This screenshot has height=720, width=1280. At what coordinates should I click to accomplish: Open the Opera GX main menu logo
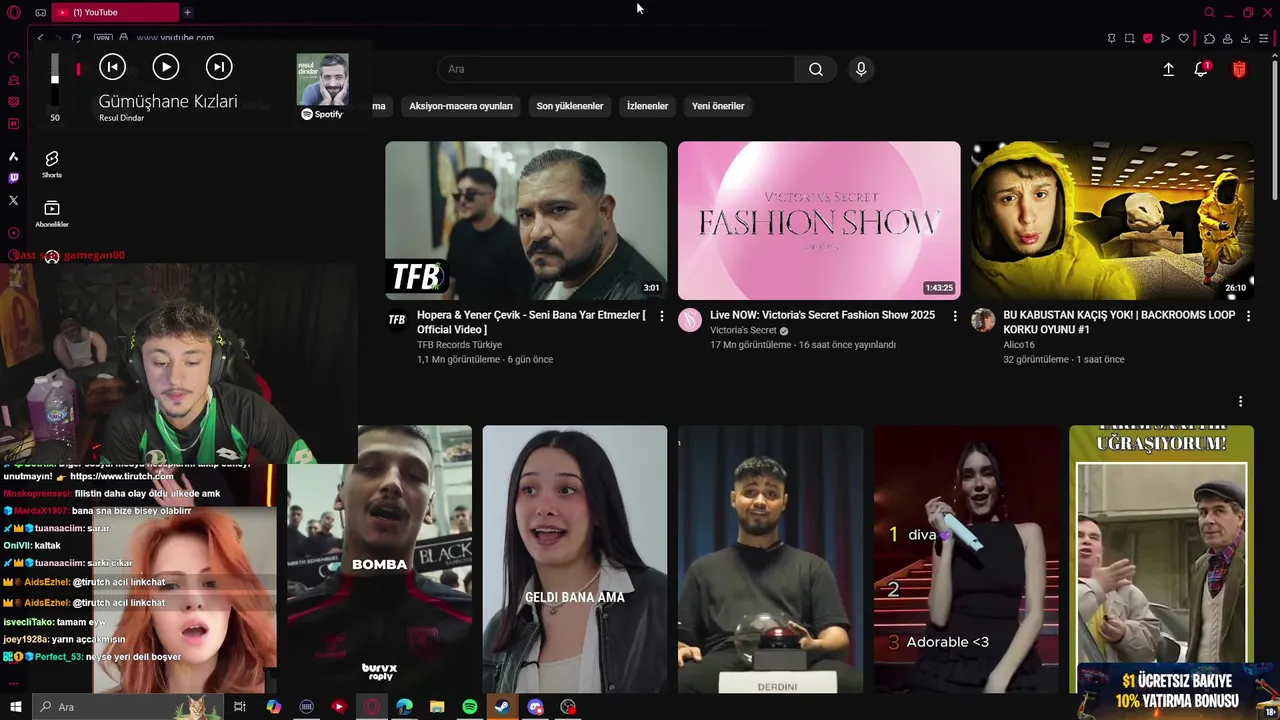[13, 12]
